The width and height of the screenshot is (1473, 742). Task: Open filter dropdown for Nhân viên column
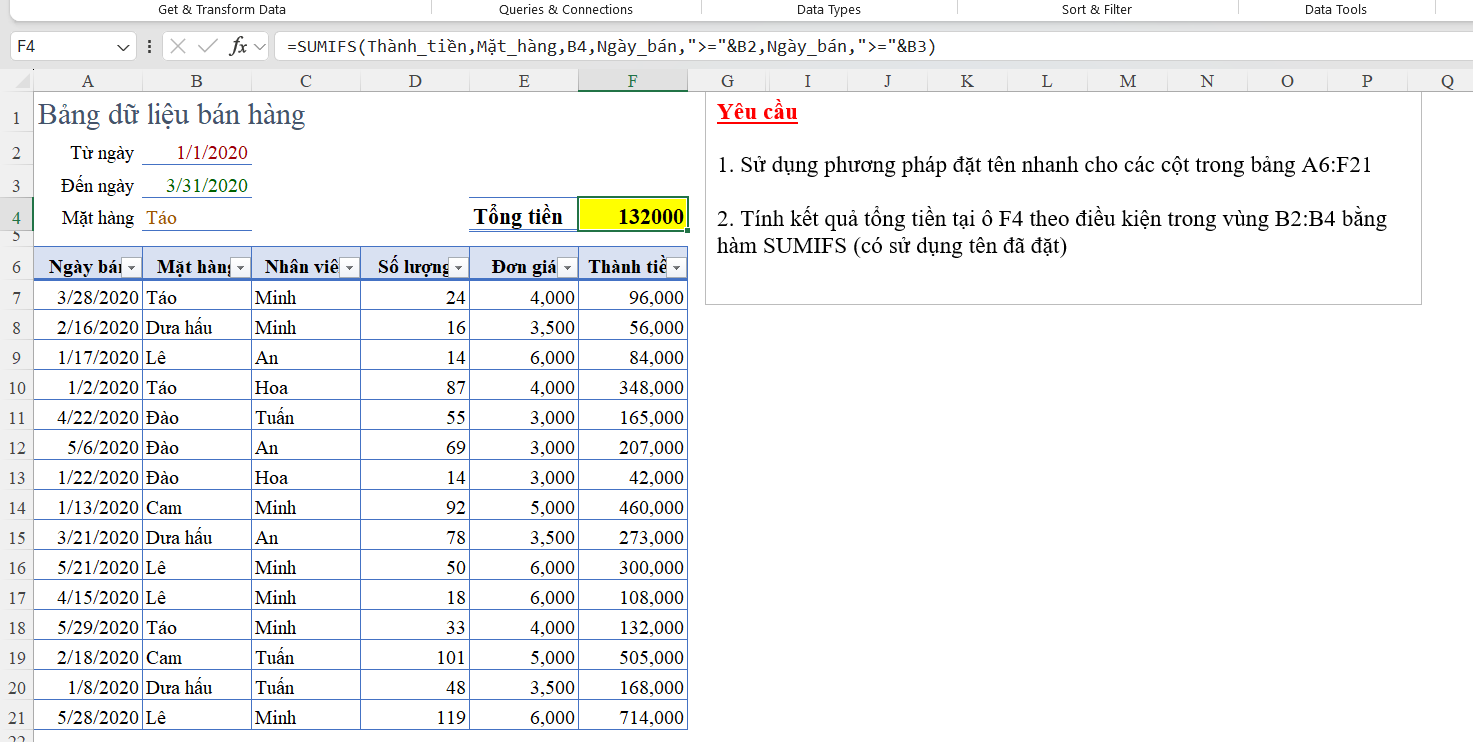[x=349, y=268]
